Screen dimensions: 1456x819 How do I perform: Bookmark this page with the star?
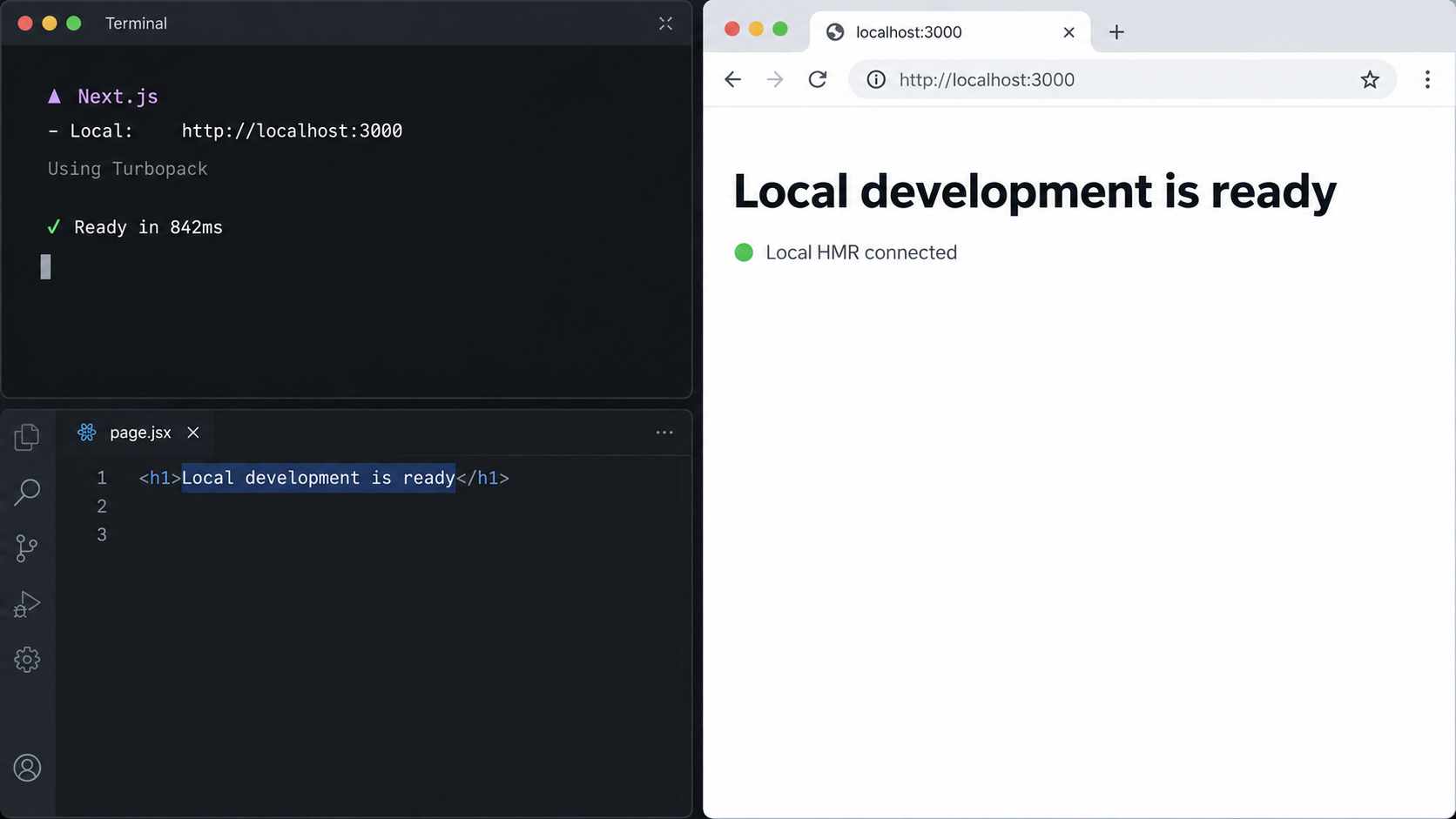1370,79
